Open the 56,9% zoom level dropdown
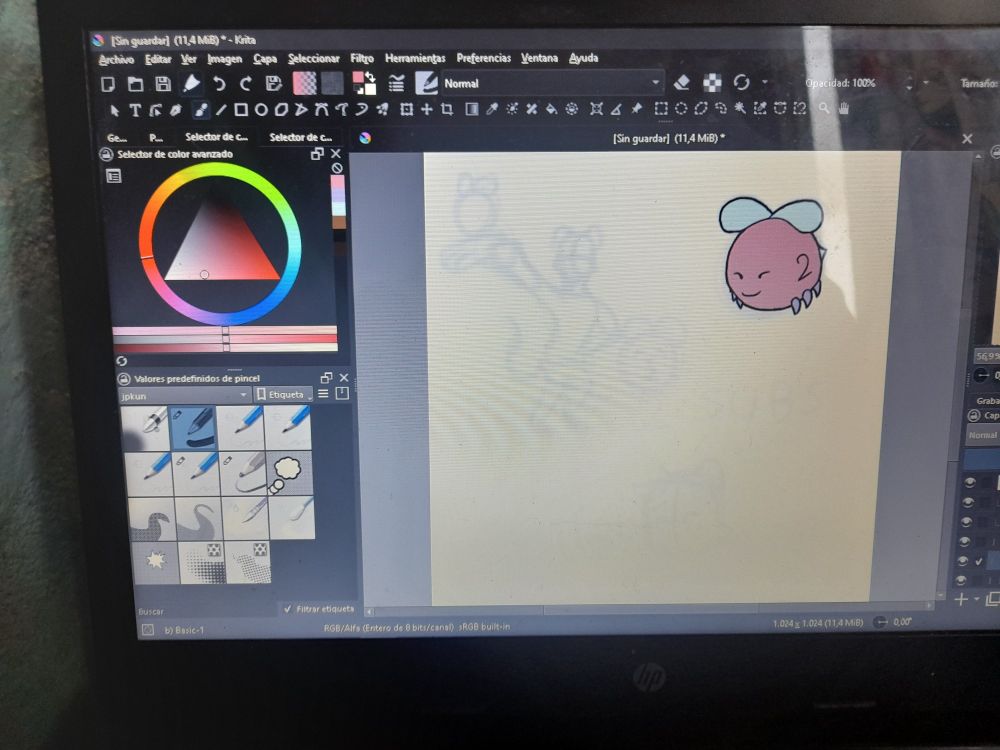Image resolution: width=1000 pixels, height=750 pixels. 986,357
